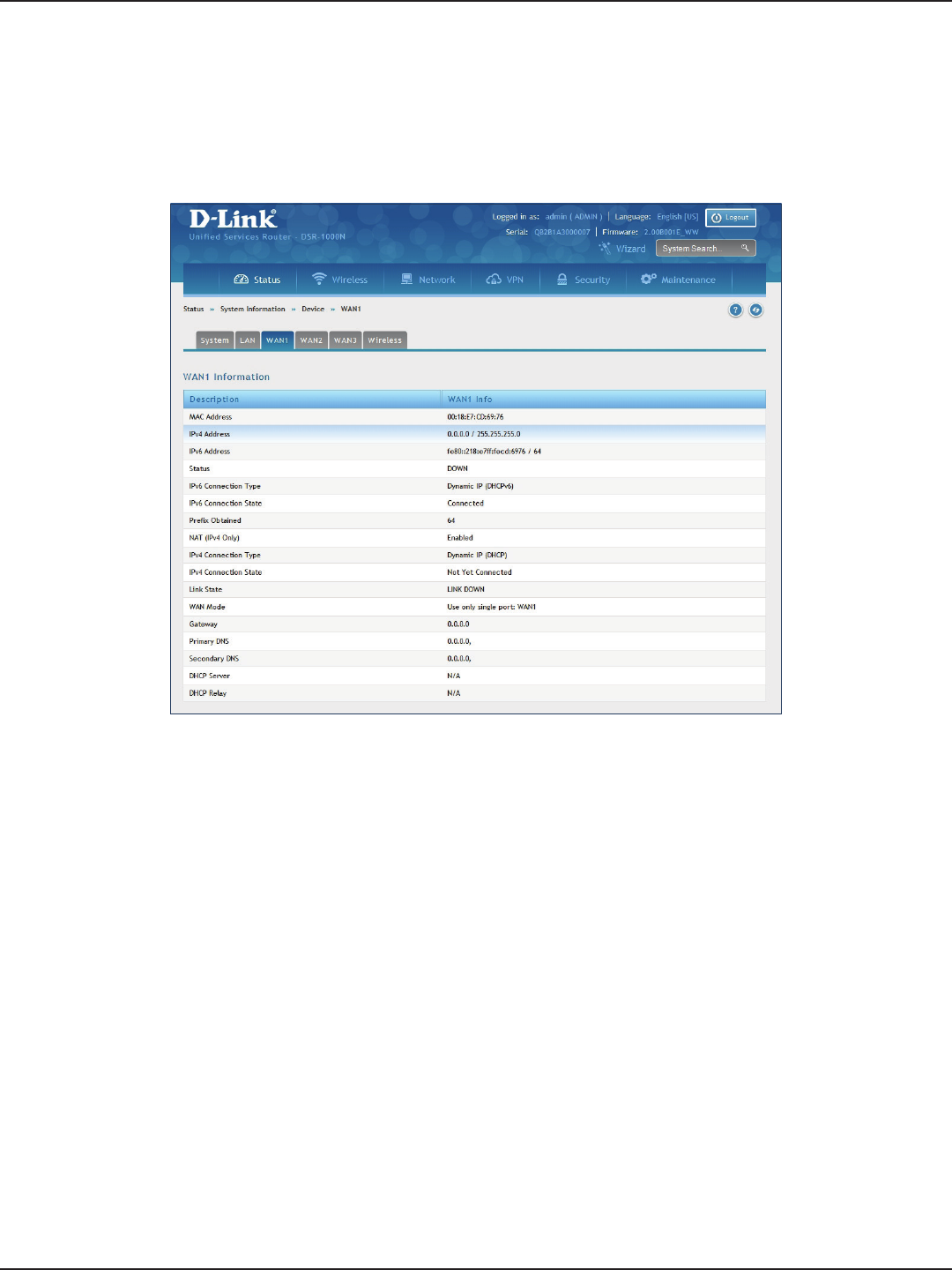Switch to the WAN2 tab
Image resolution: width=952 pixels, height=1270 pixels.
pos(311,340)
